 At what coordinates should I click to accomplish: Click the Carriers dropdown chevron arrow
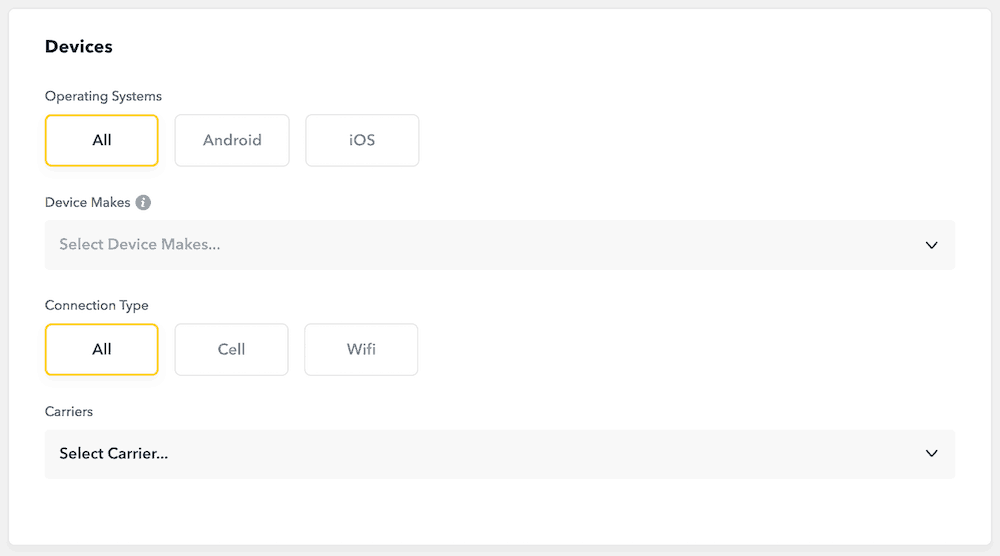(x=931, y=454)
